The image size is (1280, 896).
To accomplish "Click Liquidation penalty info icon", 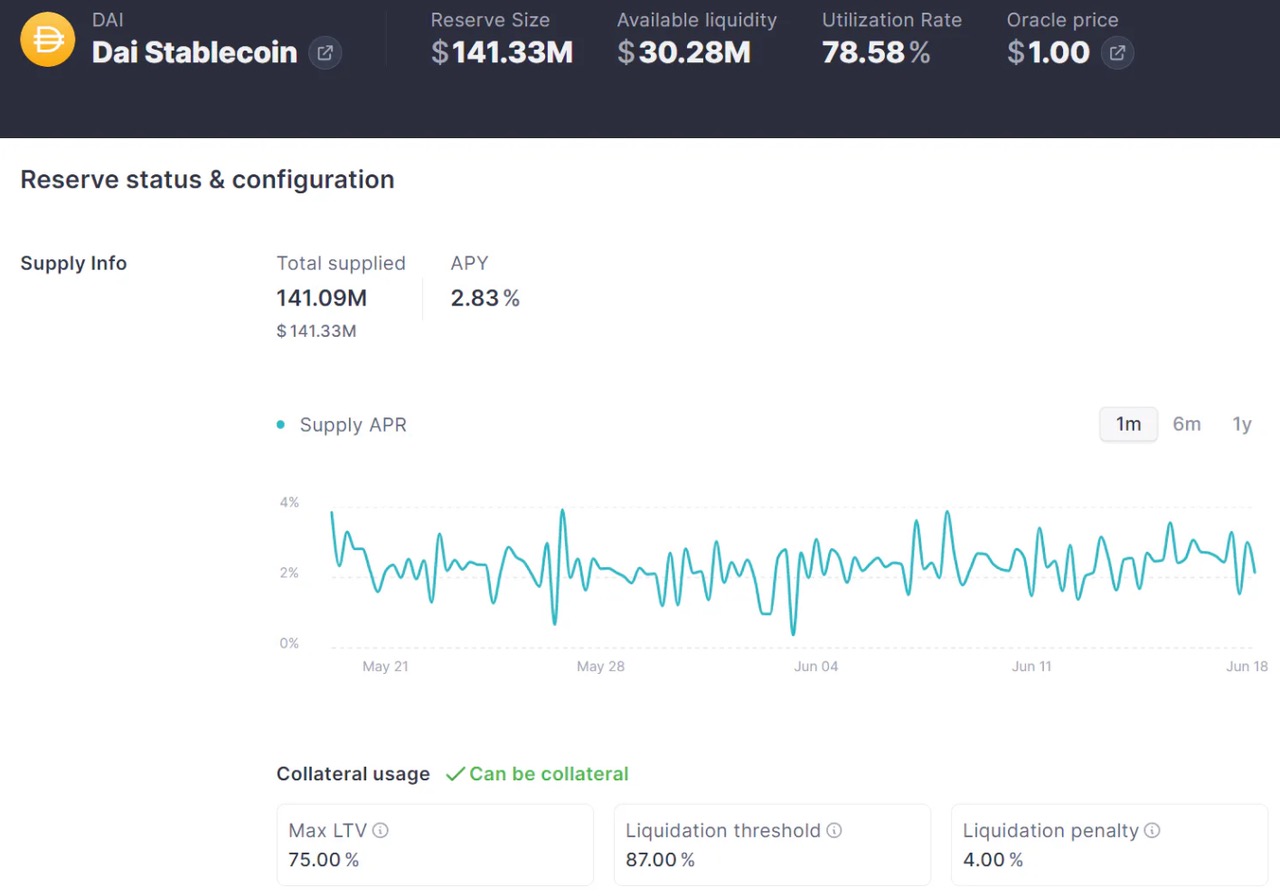I will click(x=1152, y=830).
